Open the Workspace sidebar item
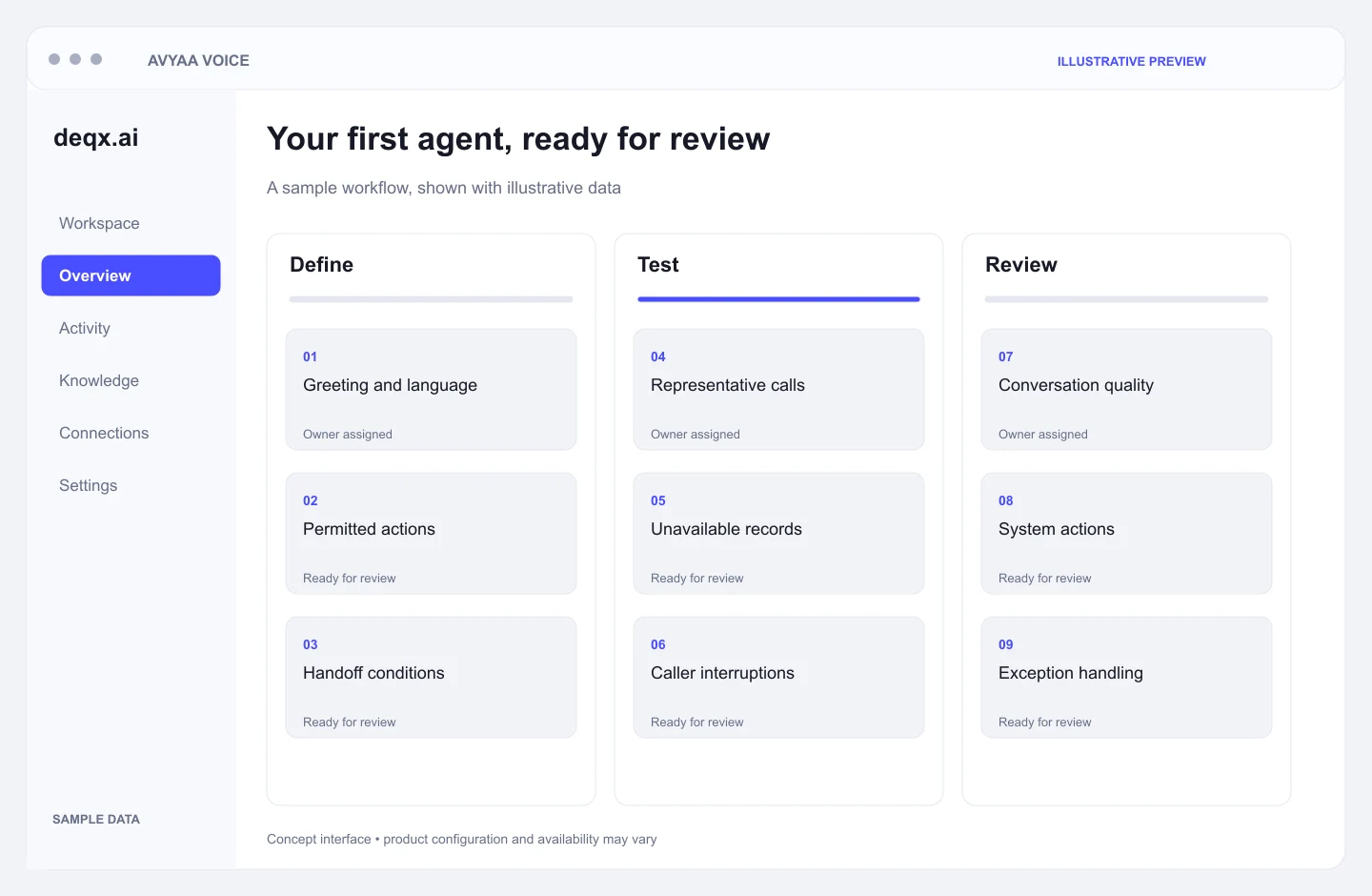The width and height of the screenshot is (1372, 896). pyautogui.click(x=99, y=223)
